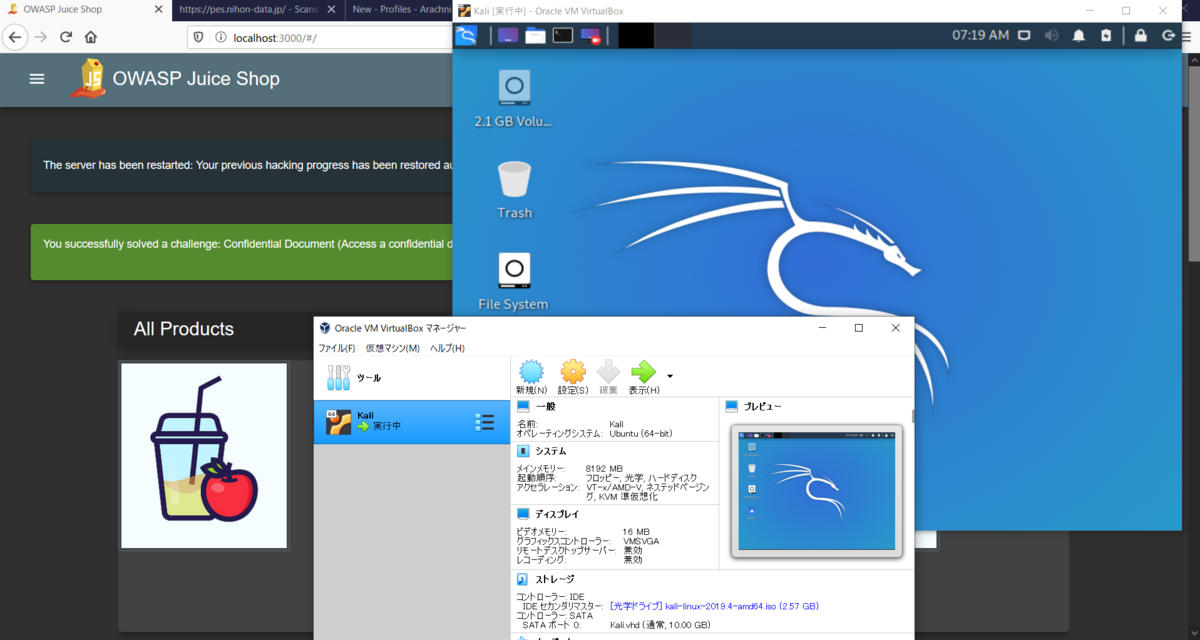Click the New (新規) VM toolbar icon
1200x640 pixels.
pyautogui.click(x=532, y=377)
